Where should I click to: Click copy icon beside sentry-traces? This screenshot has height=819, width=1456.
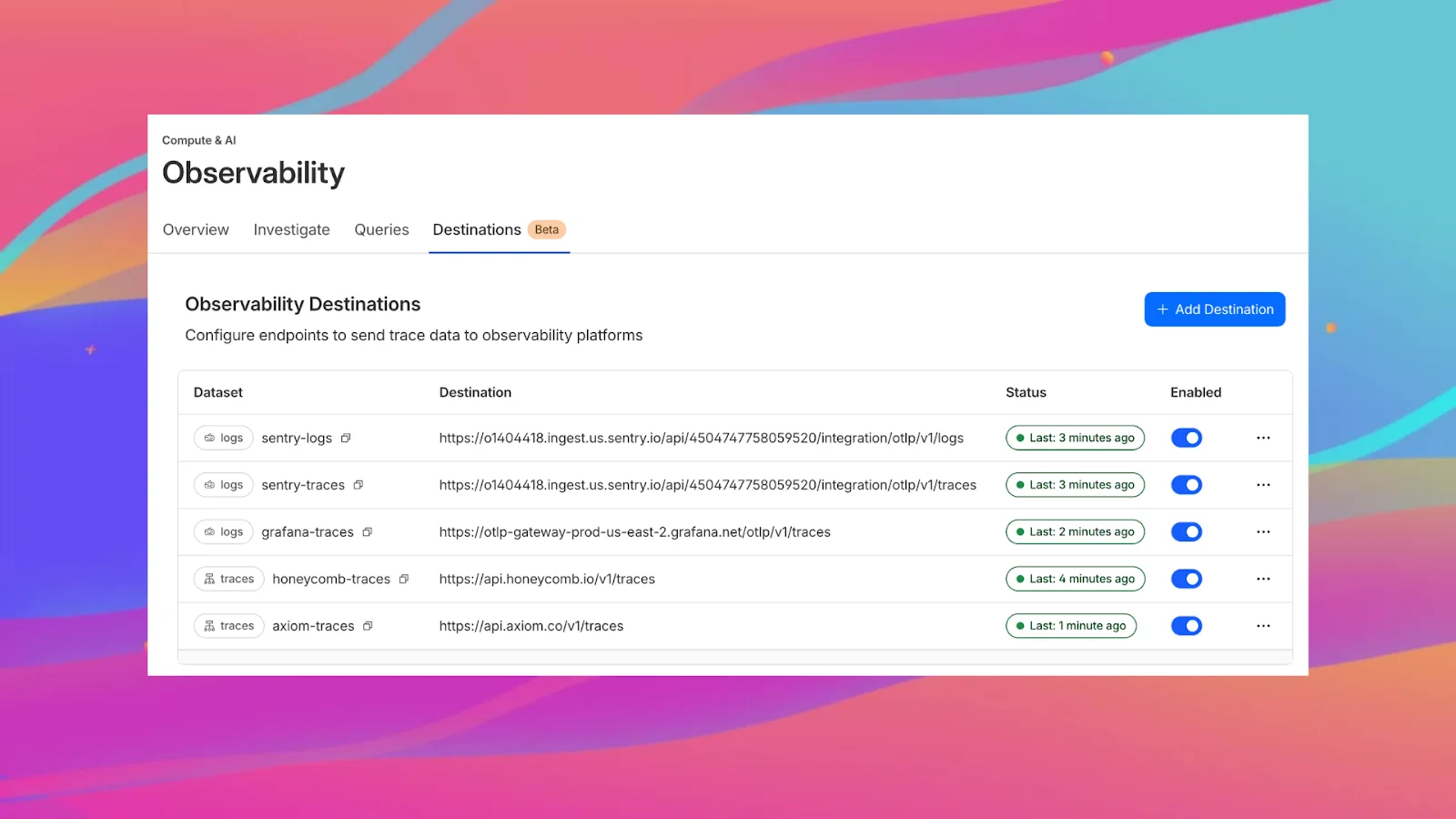click(359, 485)
